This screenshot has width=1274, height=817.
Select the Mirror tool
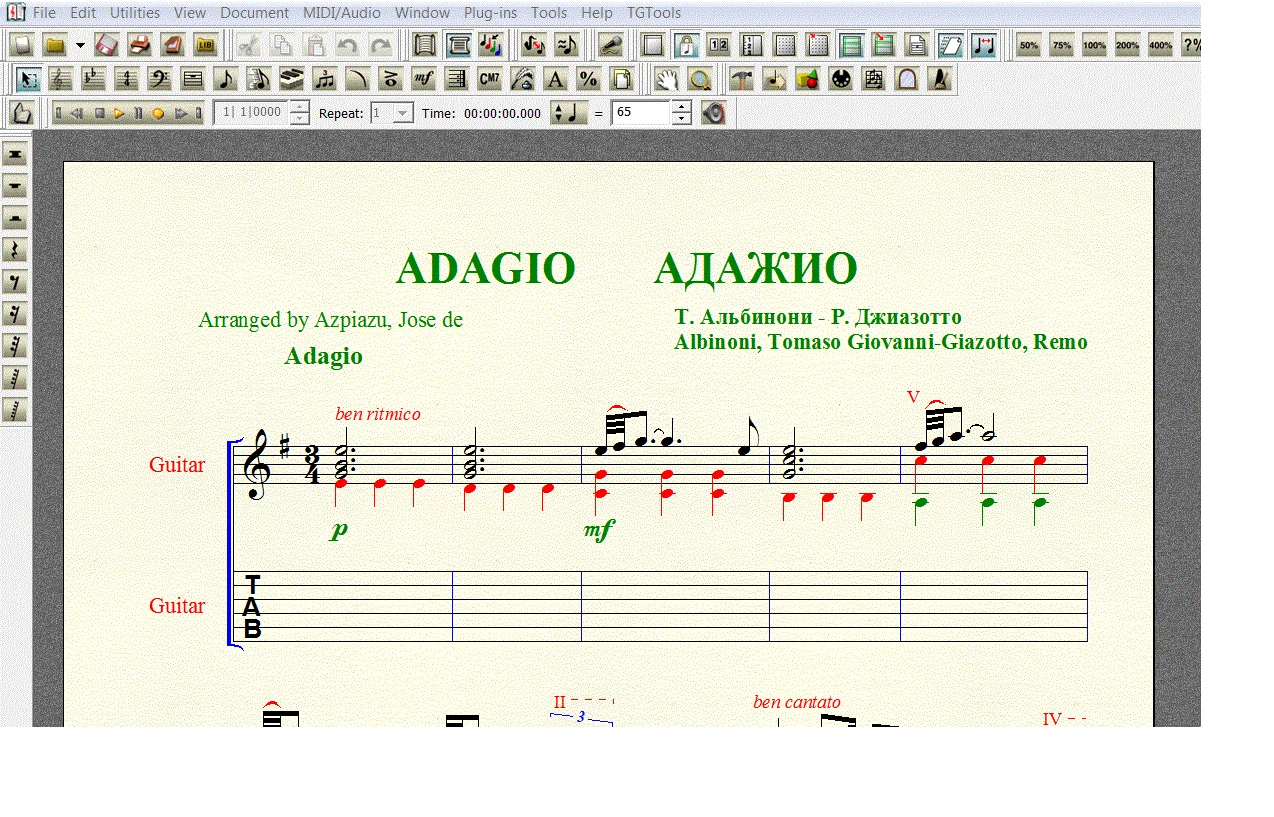pos(906,79)
